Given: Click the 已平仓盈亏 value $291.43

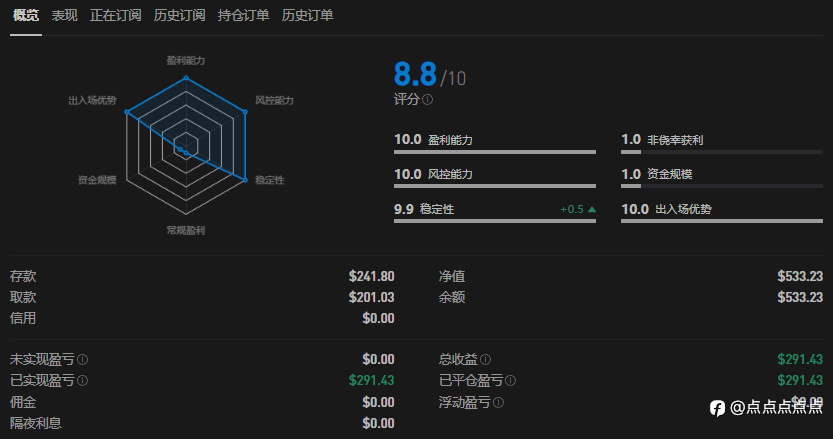Looking at the screenshot, I should 800,381.
